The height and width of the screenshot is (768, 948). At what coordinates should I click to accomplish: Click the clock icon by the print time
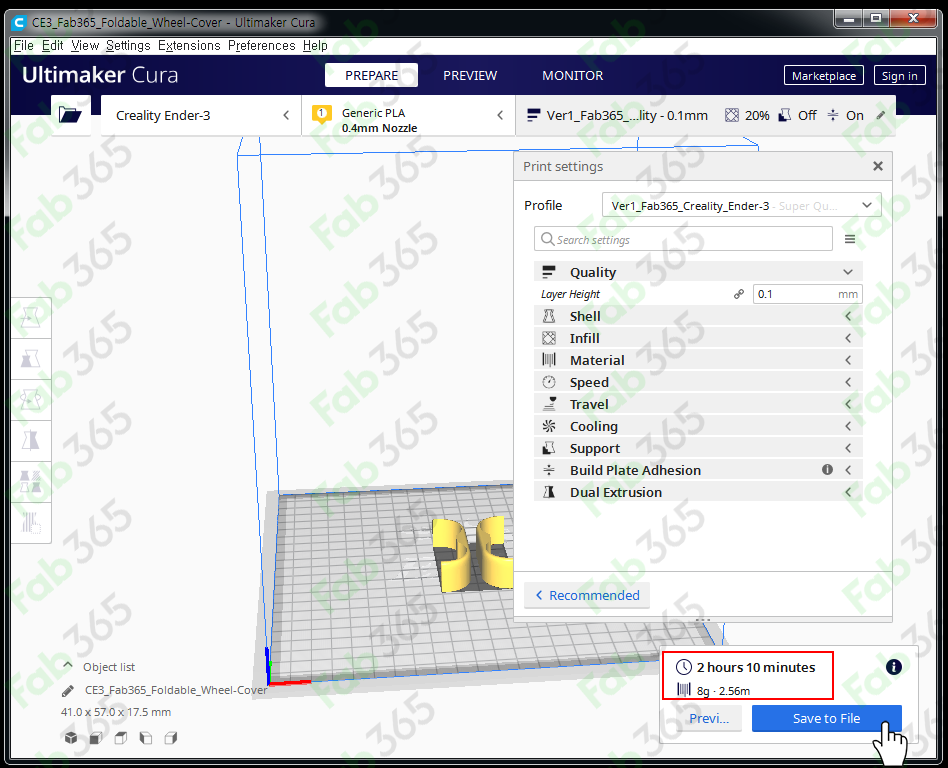pos(684,667)
